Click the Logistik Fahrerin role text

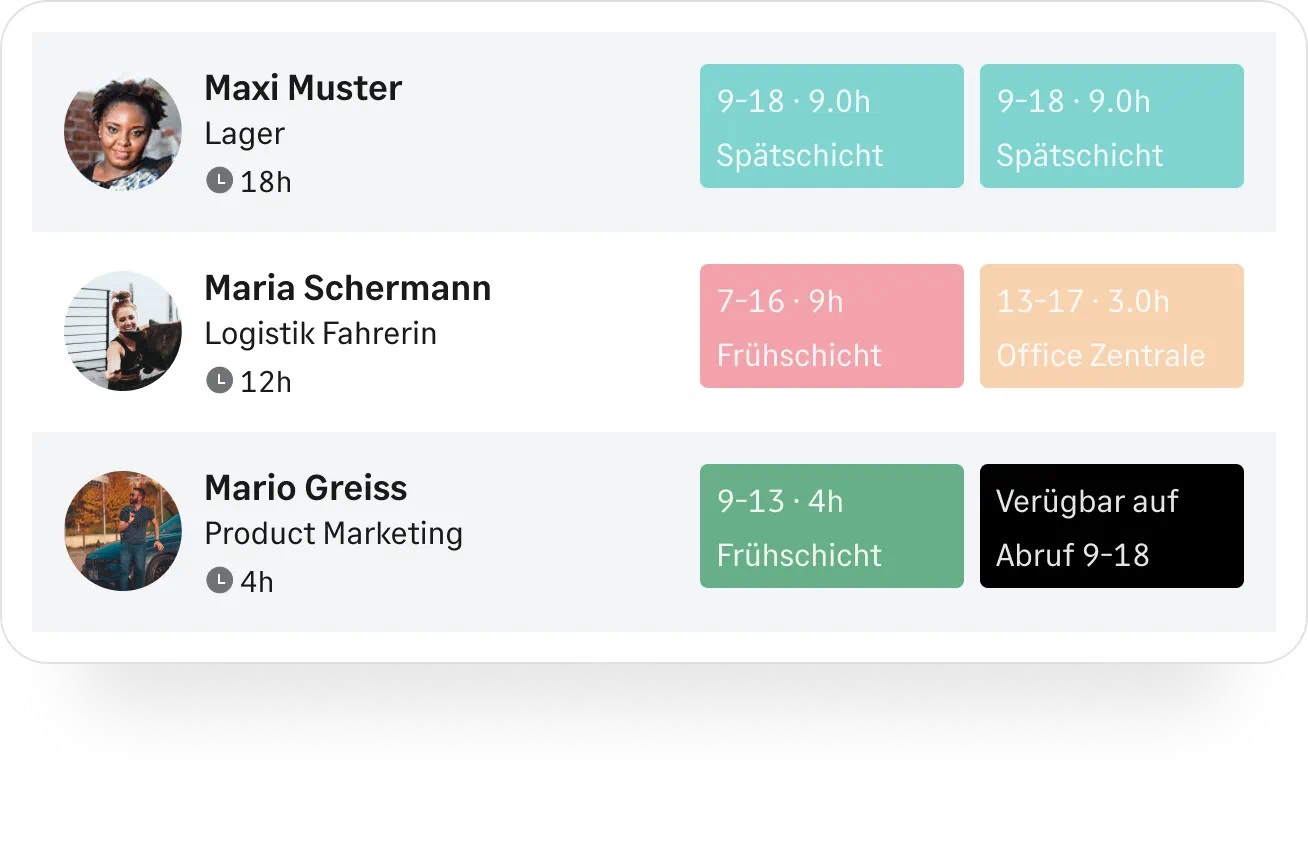(321, 334)
